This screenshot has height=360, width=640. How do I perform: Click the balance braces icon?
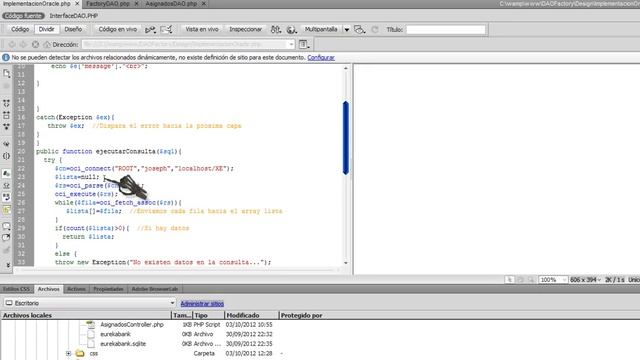pyautogui.click(x=7, y=156)
